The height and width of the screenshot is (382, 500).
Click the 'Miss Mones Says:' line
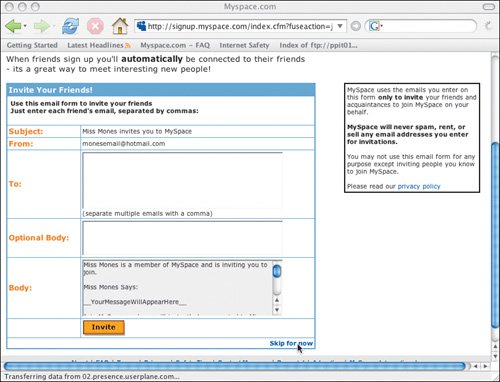110,287
